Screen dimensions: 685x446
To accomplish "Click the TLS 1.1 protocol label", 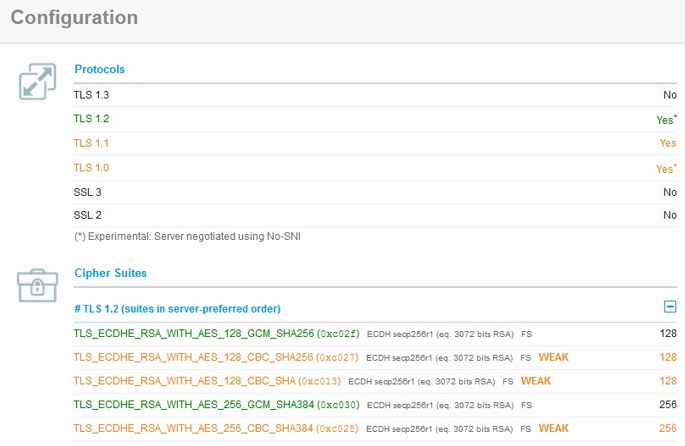I will point(91,143).
